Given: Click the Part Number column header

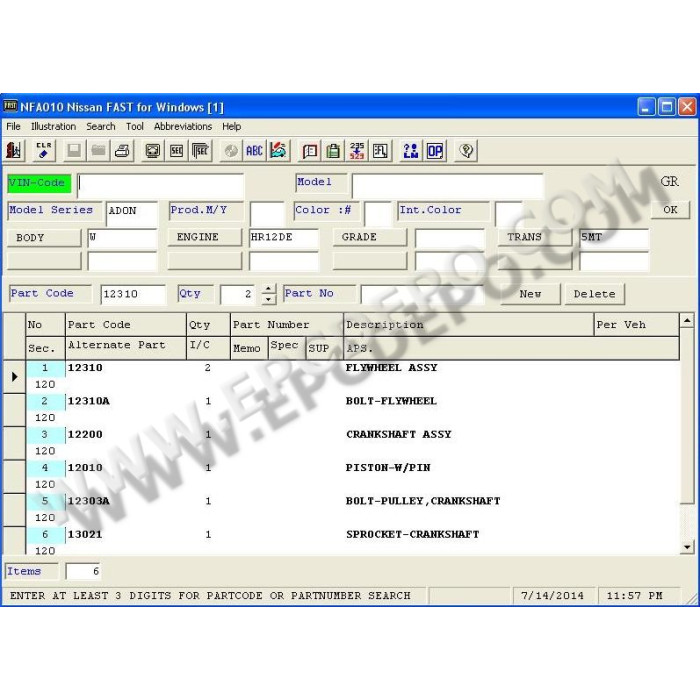Looking at the screenshot, I should (287, 325).
